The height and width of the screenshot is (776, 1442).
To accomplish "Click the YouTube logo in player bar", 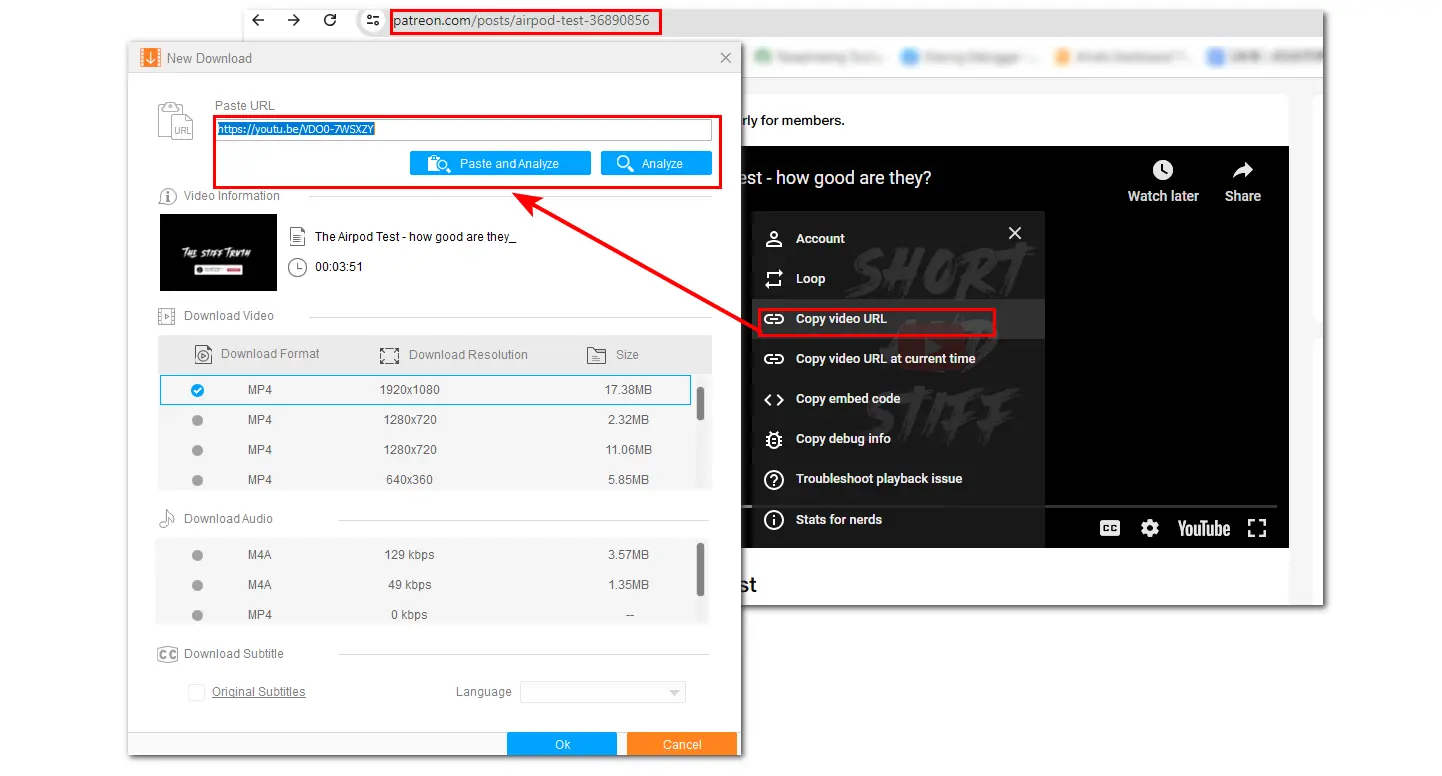I will pos(1203,528).
